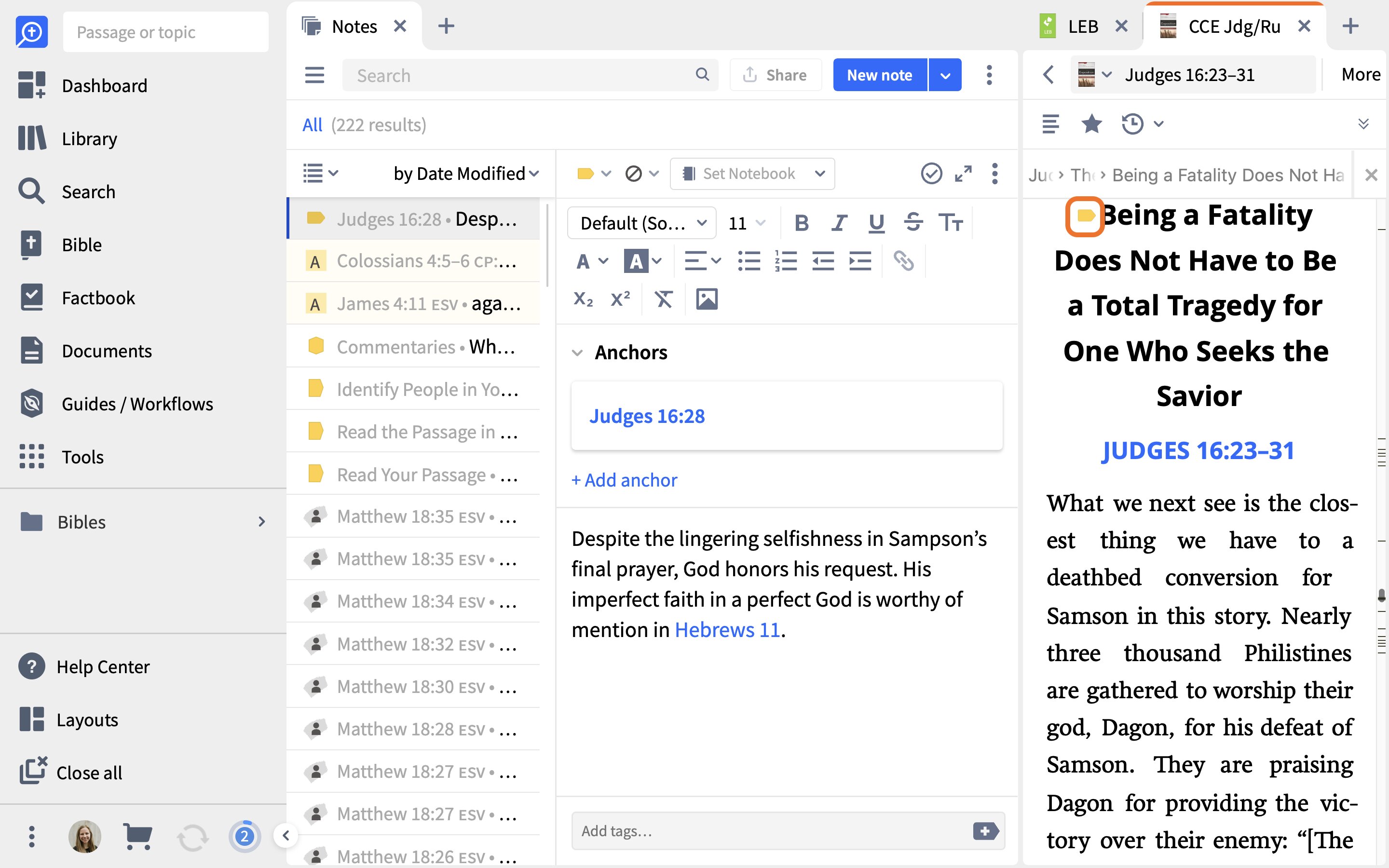The width and height of the screenshot is (1389, 868).
Task: Open the More menu in commentary
Action: [x=1360, y=75]
